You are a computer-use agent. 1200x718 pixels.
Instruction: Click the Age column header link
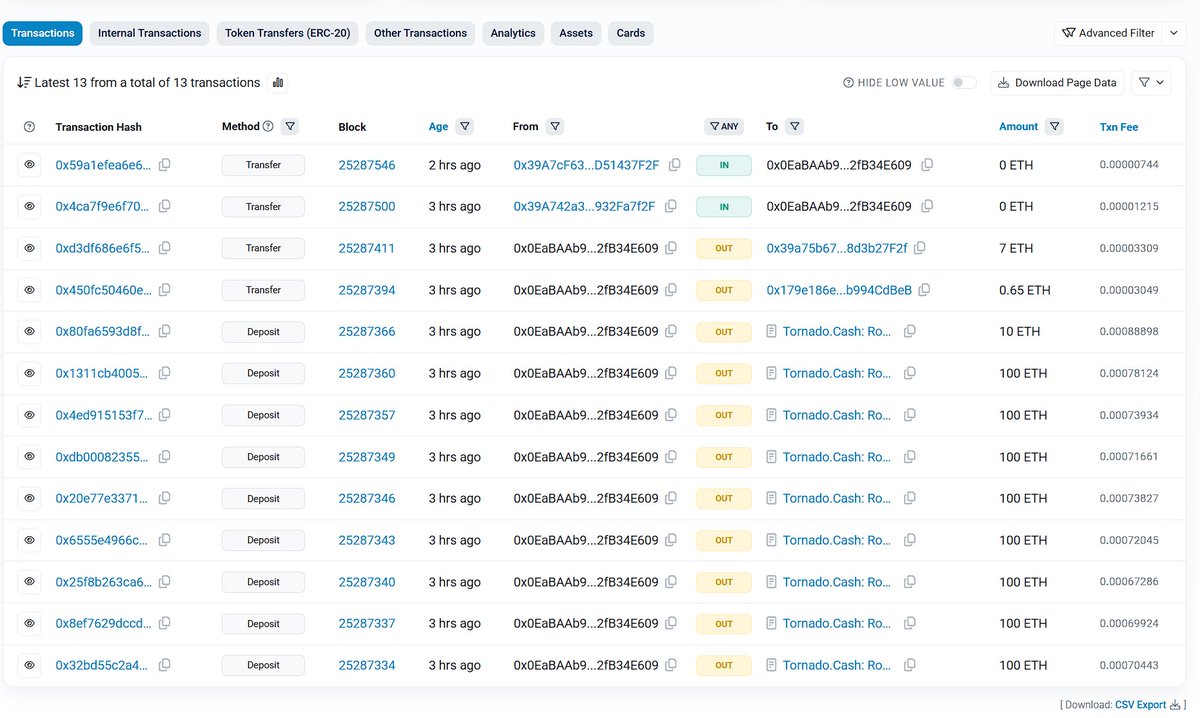pyautogui.click(x=439, y=127)
